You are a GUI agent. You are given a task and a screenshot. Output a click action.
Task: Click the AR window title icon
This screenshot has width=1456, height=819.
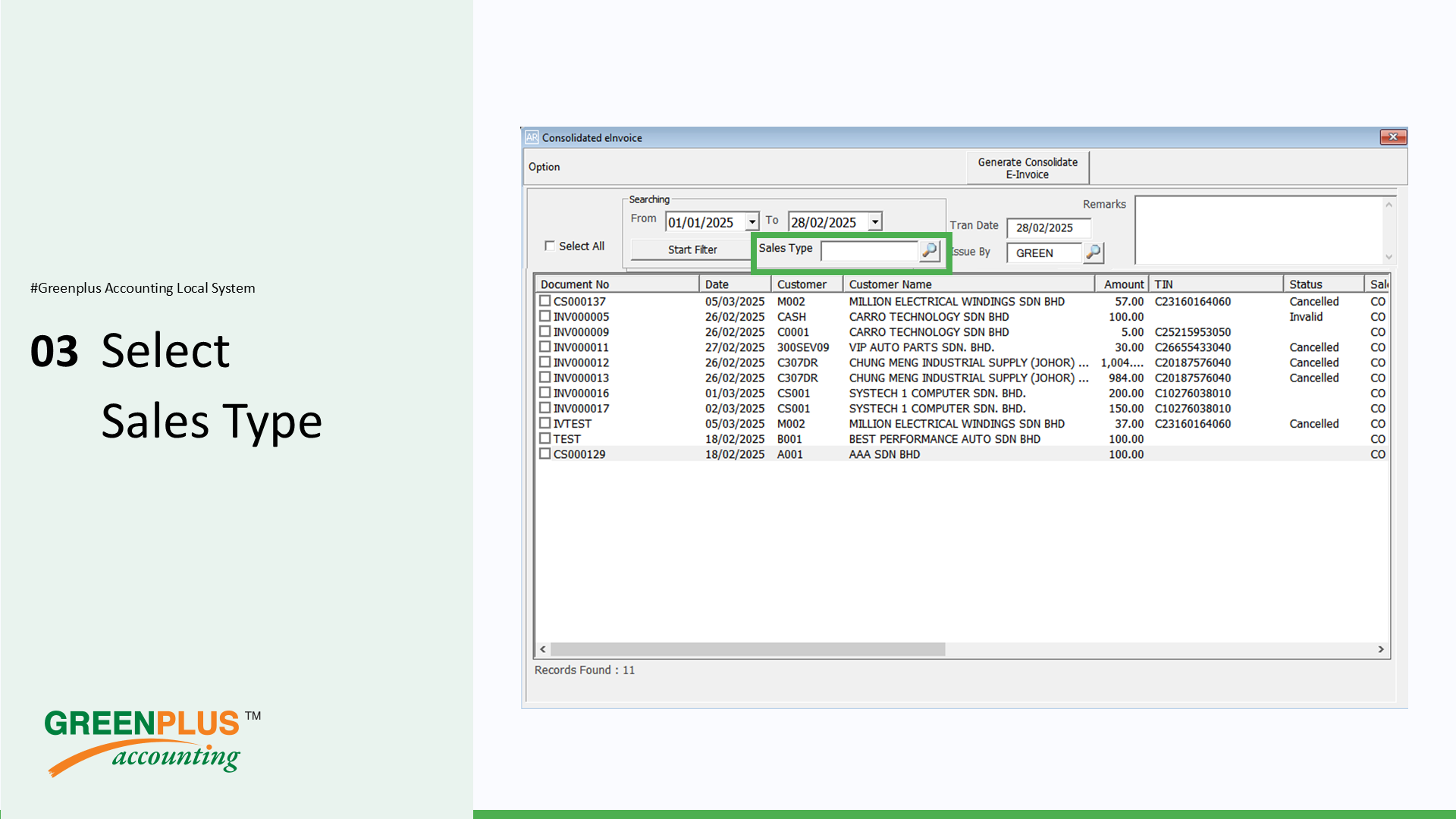532,137
